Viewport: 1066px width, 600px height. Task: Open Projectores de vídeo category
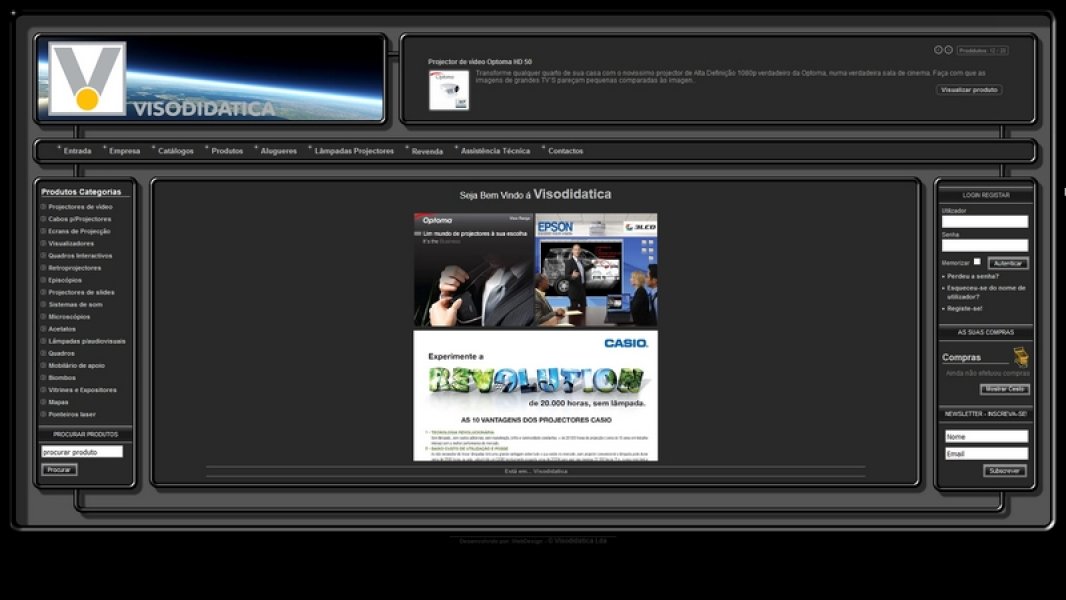click(80, 207)
